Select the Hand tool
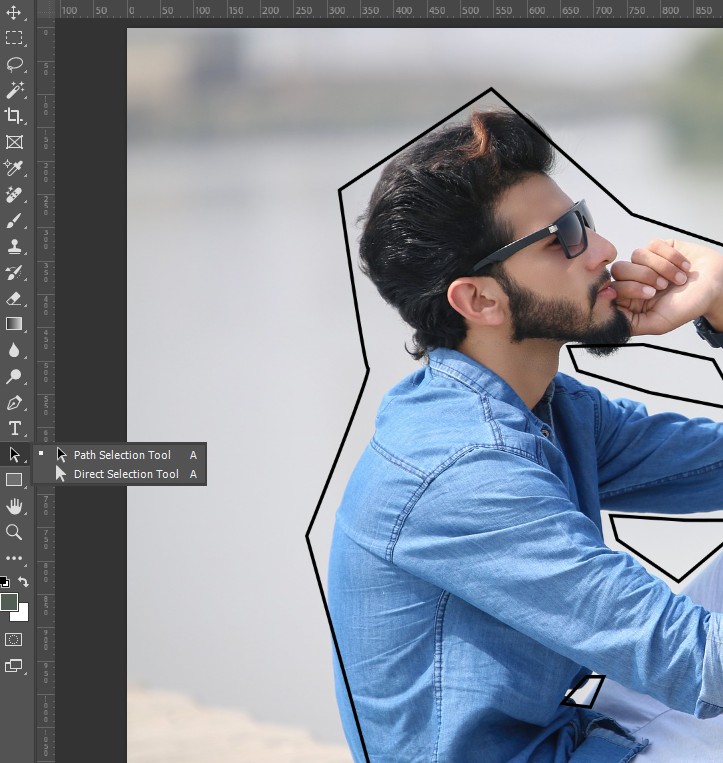 pyautogui.click(x=14, y=507)
